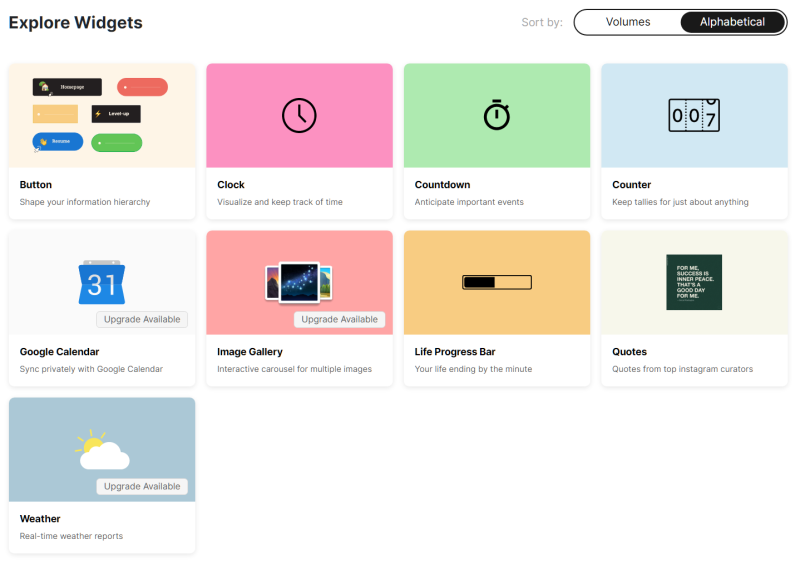Click Upgrade Available badge on Weather
The image size is (800, 564).
[142, 486]
